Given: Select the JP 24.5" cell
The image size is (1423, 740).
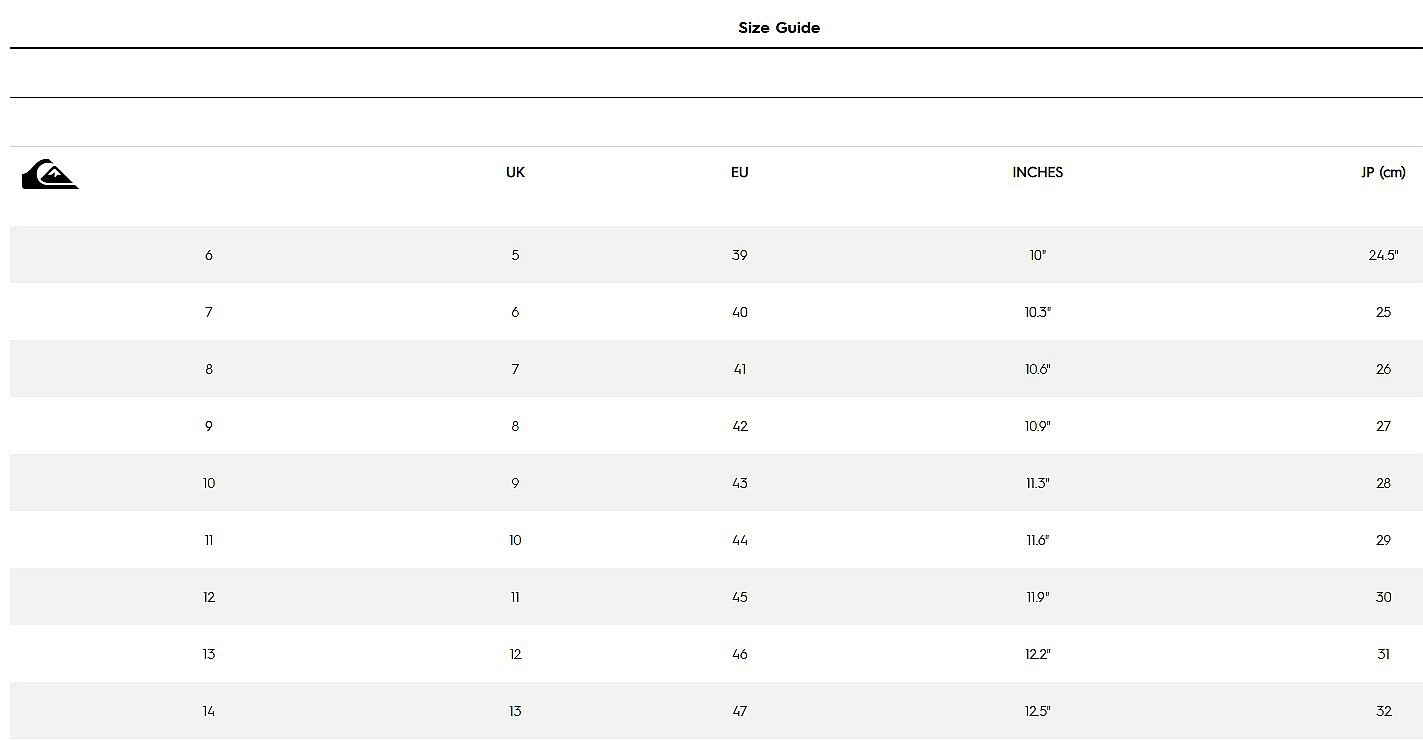Looking at the screenshot, I should point(1383,255).
